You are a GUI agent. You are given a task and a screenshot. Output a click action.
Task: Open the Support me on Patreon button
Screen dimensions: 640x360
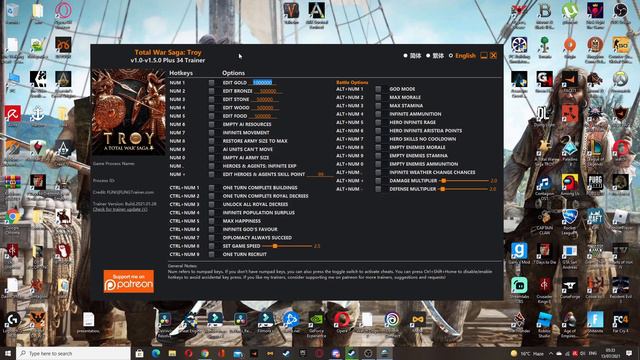[x=129, y=281]
